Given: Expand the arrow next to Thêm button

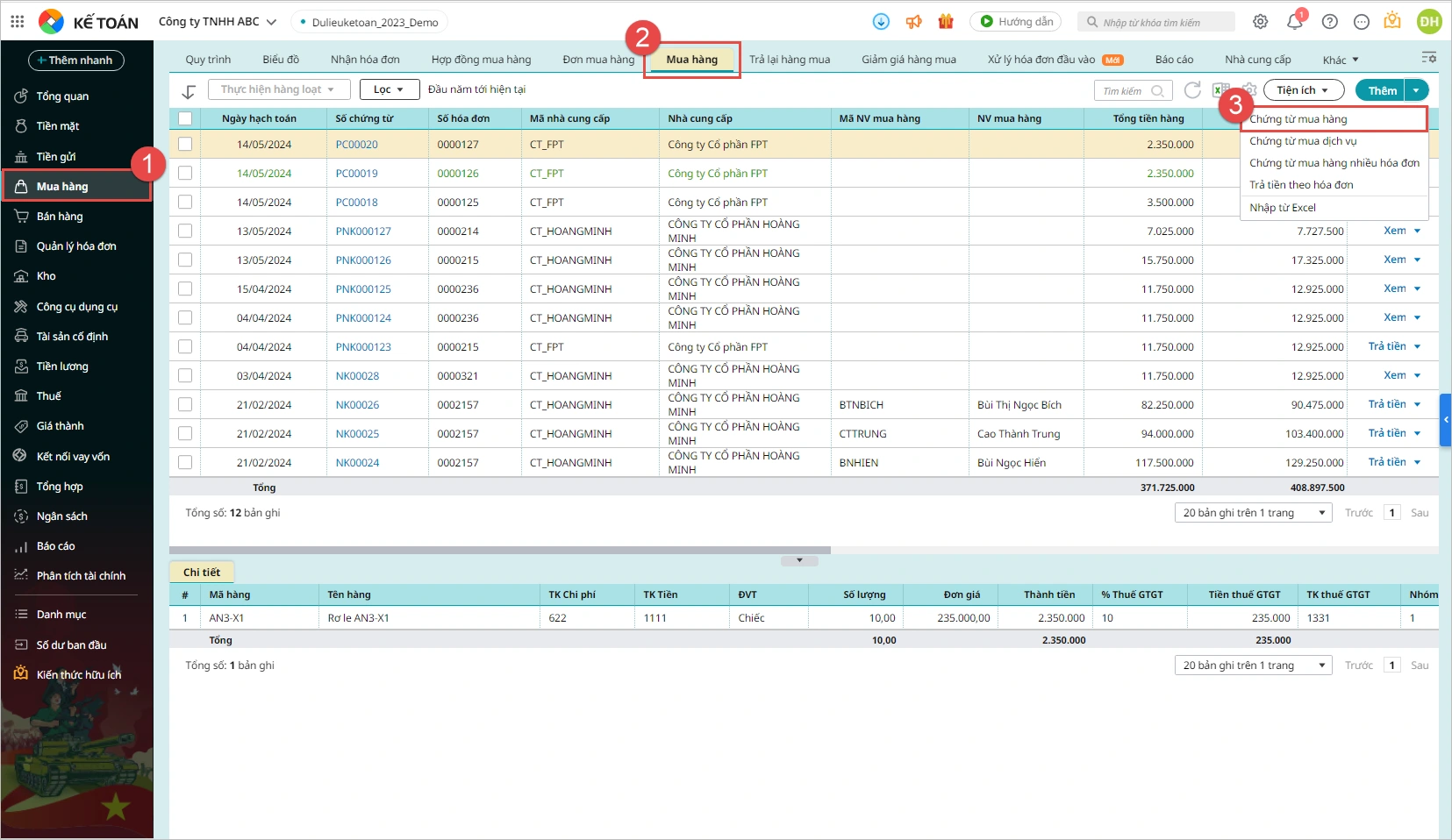Looking at the screenshot, I should tap(1417, 90).
